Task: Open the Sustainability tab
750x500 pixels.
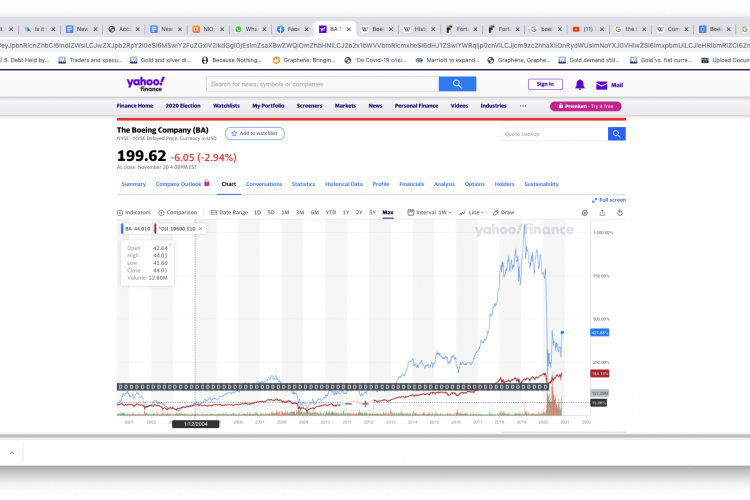Action: 541,184
